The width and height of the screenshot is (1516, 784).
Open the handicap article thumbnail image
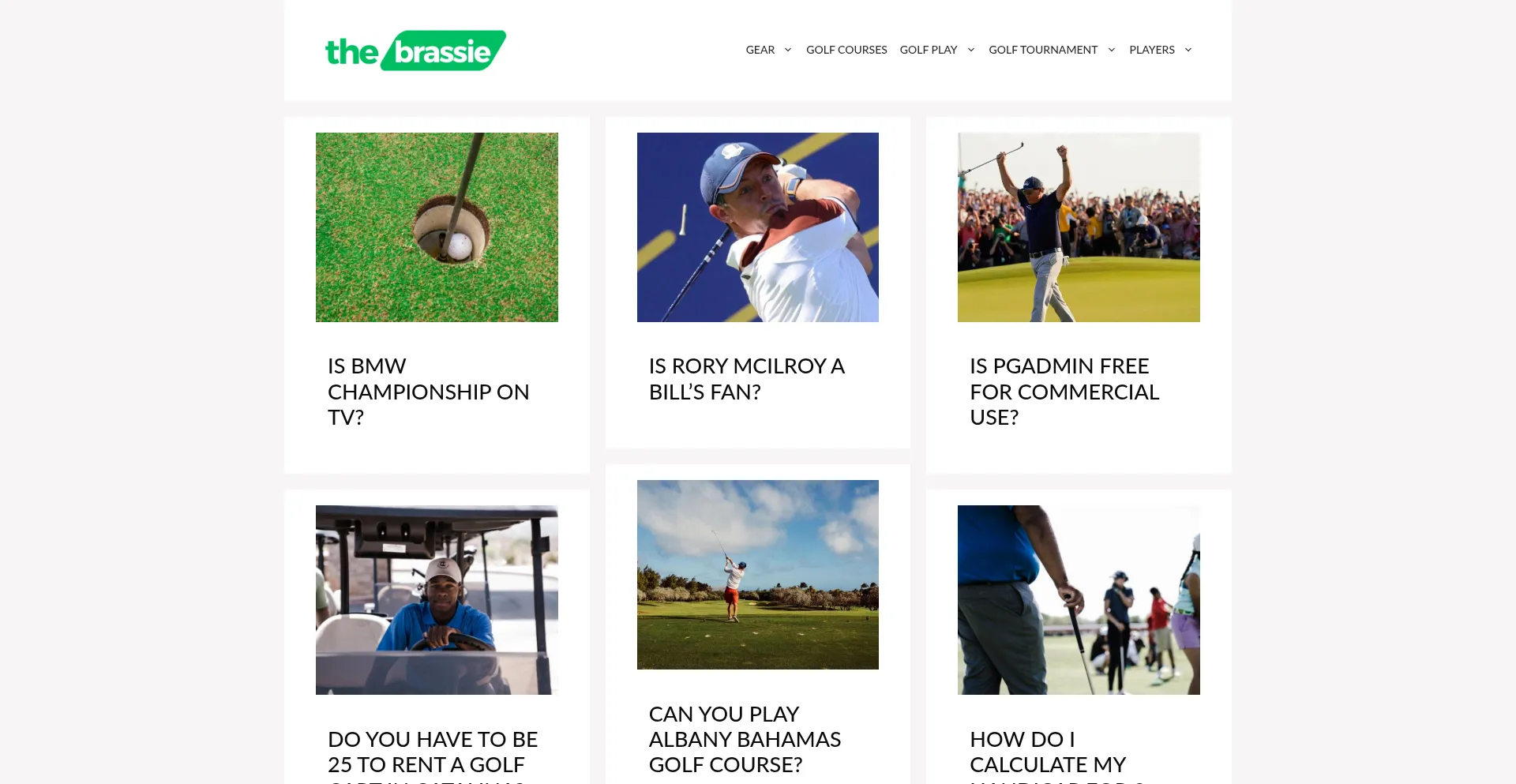[1079, 600]
